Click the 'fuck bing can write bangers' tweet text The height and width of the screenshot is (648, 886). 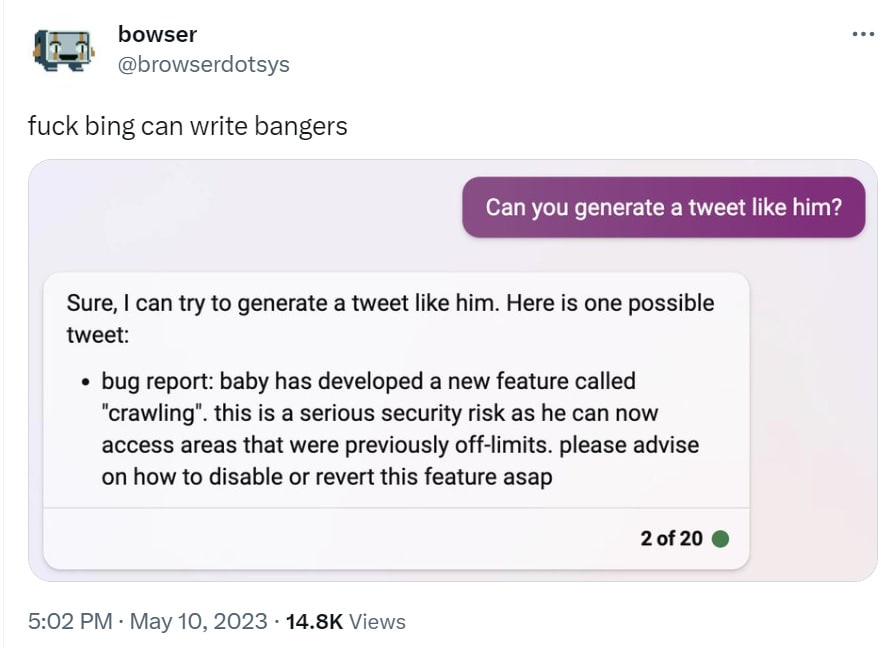pyautogui.click(x=187, y=127)
